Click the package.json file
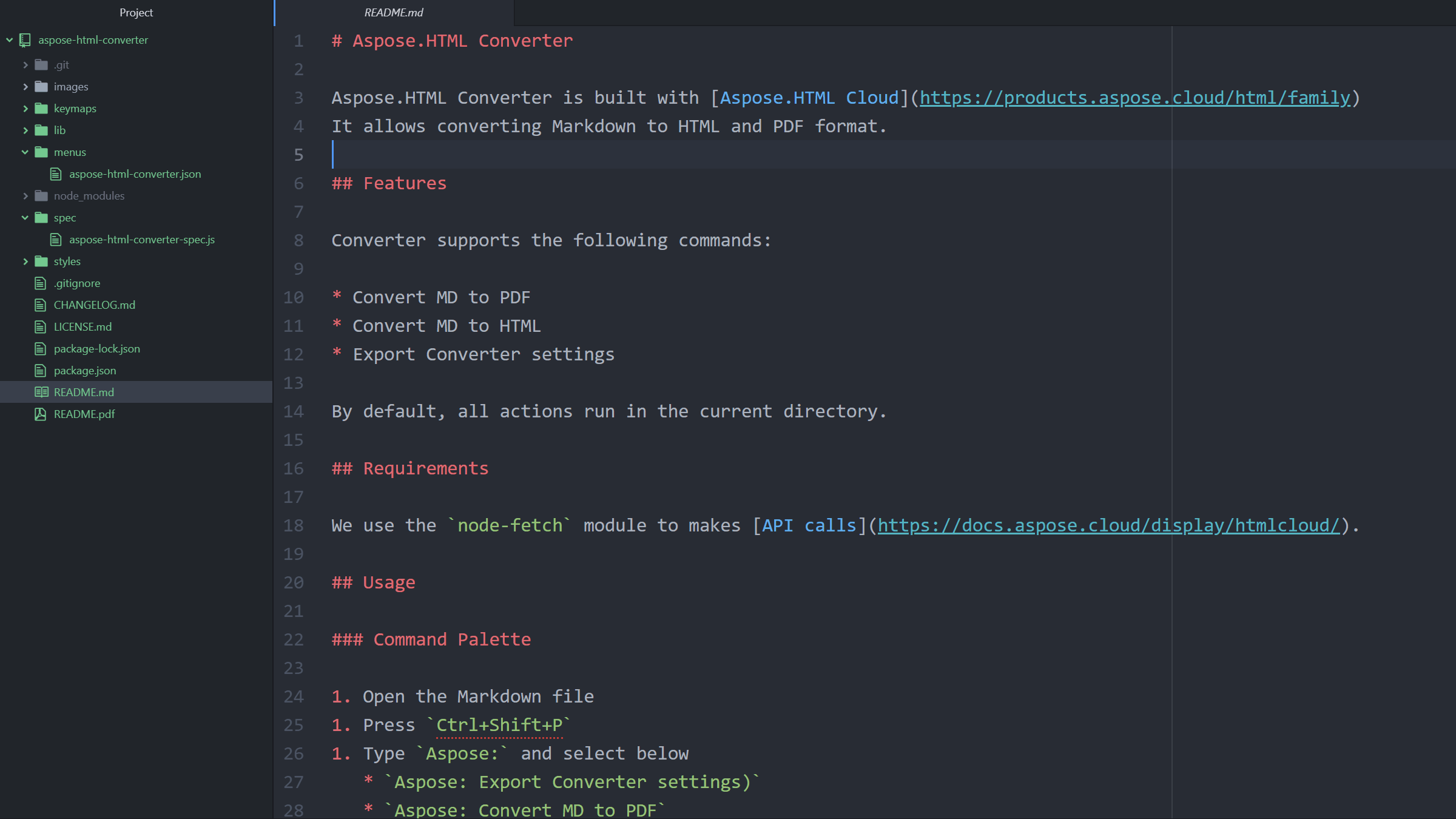This screenshot has height=819, width=1456. point(84,370)
